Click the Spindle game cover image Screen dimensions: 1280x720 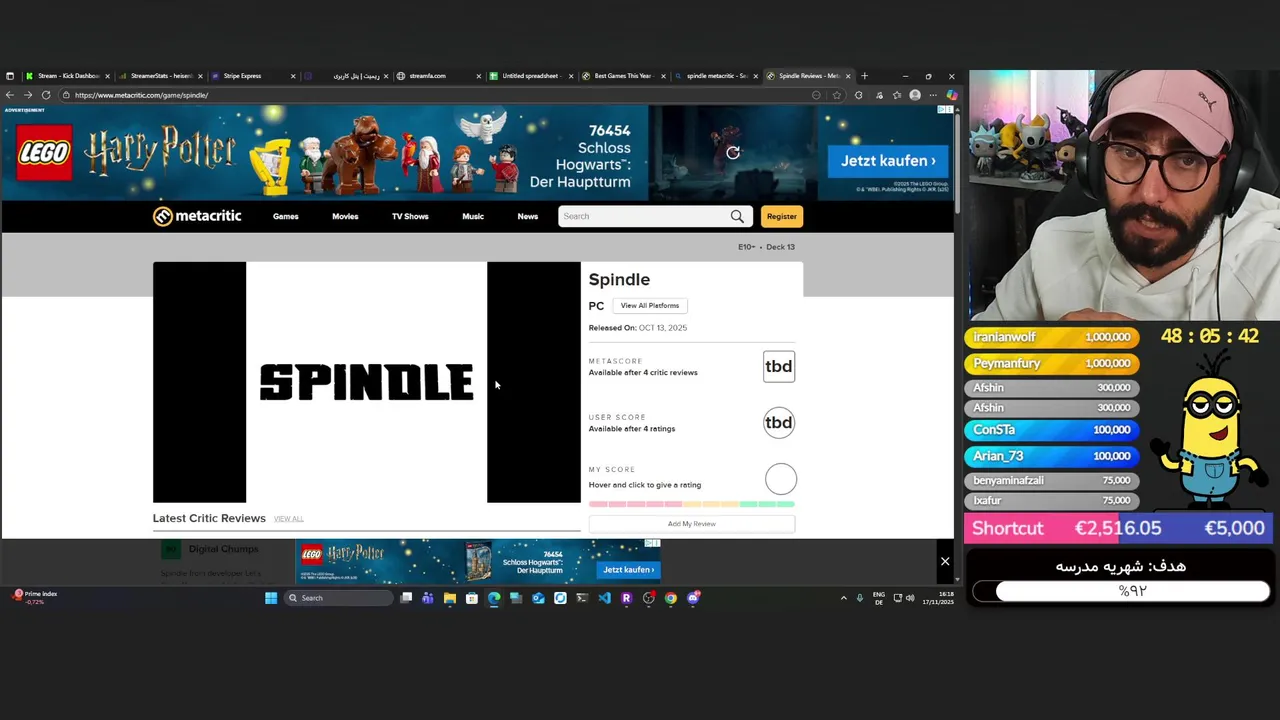(366, 382)
